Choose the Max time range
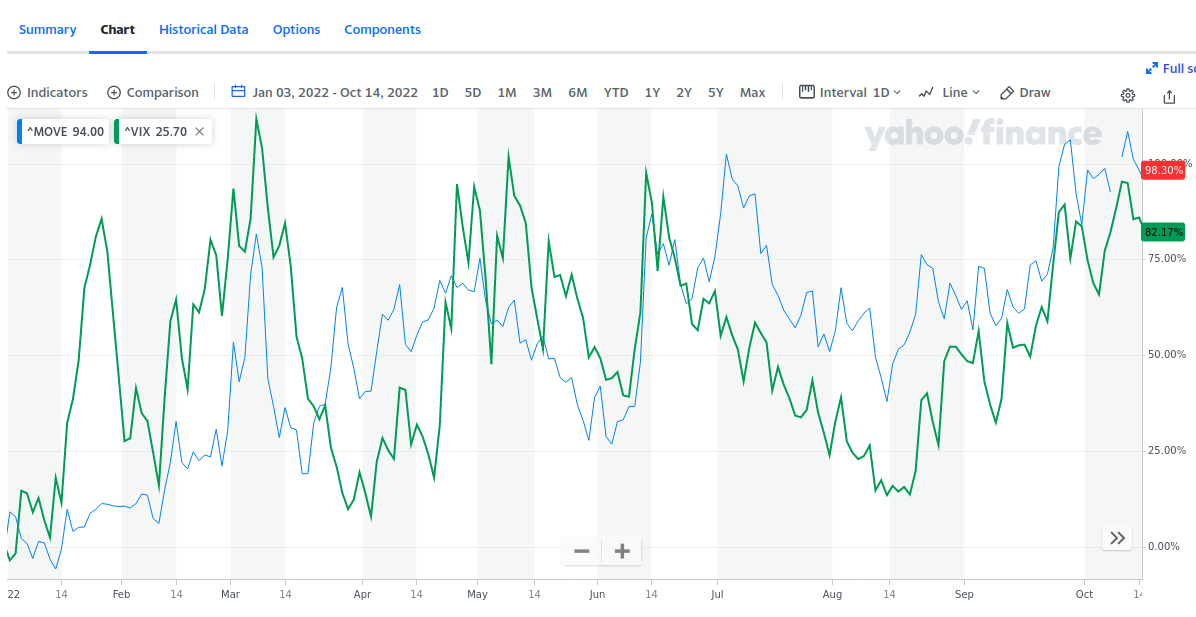The height and width of the screenshot is (617, 1196). tap(752, 92)
